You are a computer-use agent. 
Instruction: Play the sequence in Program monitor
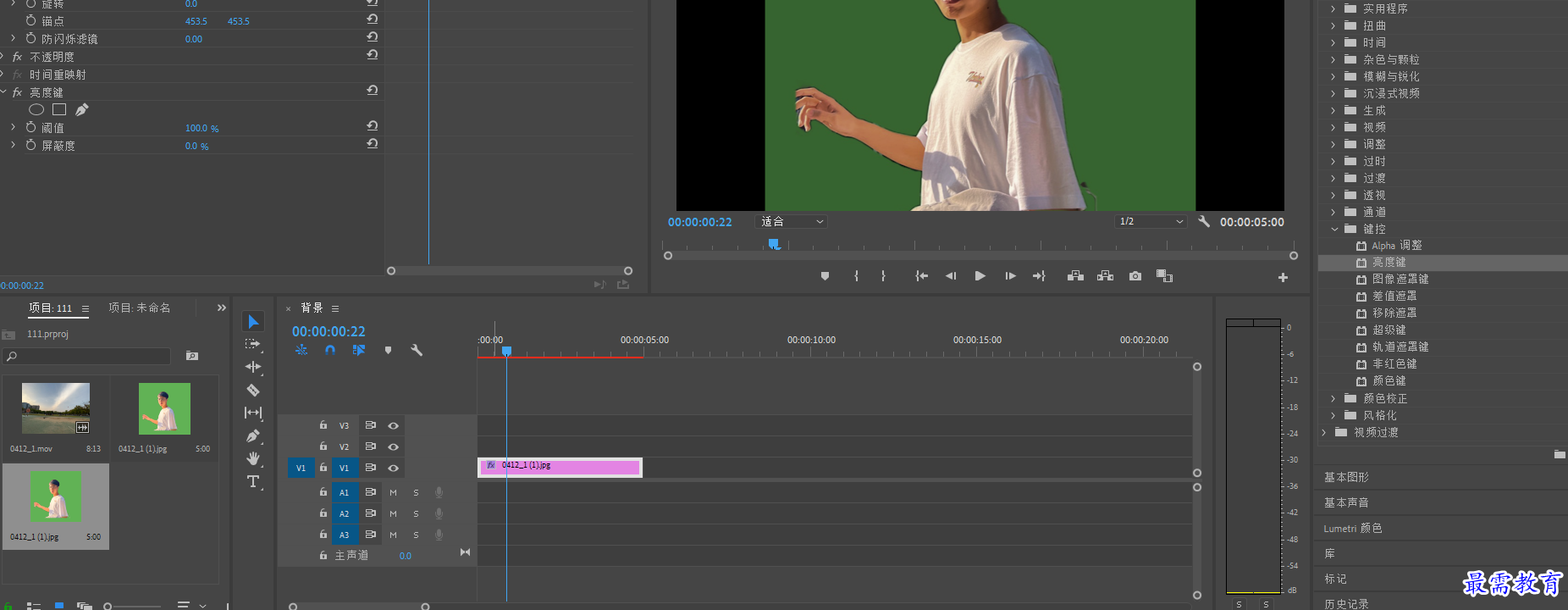click(980, 276)
